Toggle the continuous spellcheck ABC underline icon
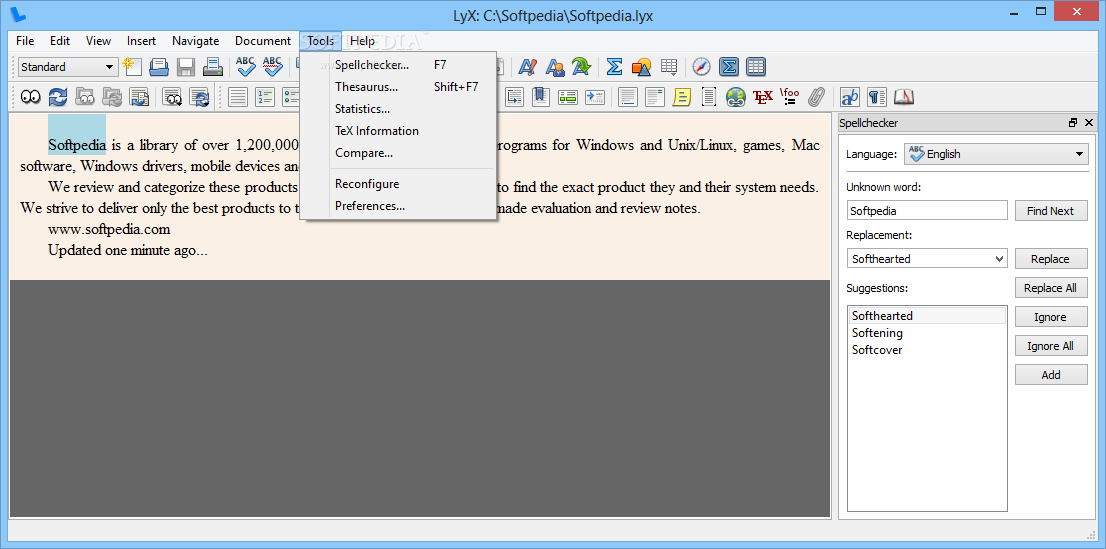 click(x=273, y=67)
